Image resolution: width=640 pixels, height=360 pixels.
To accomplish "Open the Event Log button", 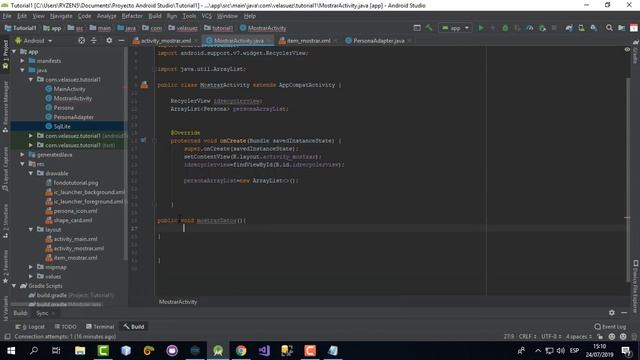I will pyautogui.click(x=610, y=327).
